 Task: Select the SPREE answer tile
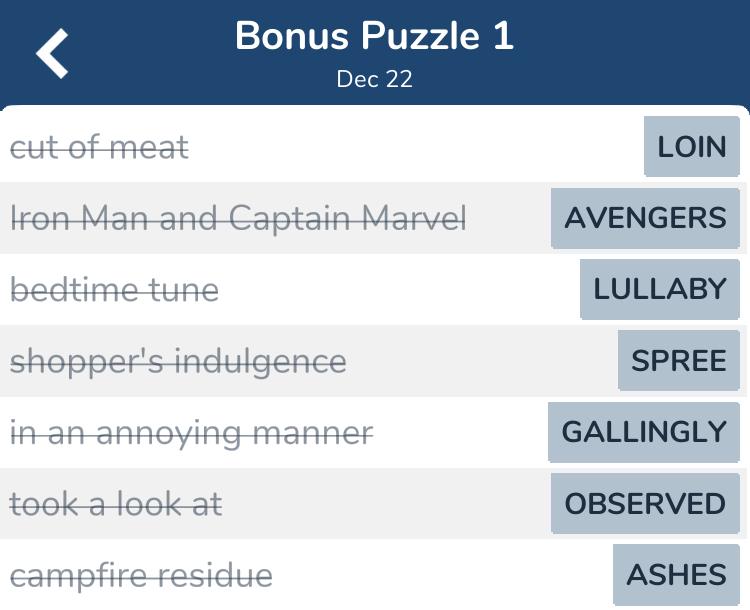(x=679, y=360)
